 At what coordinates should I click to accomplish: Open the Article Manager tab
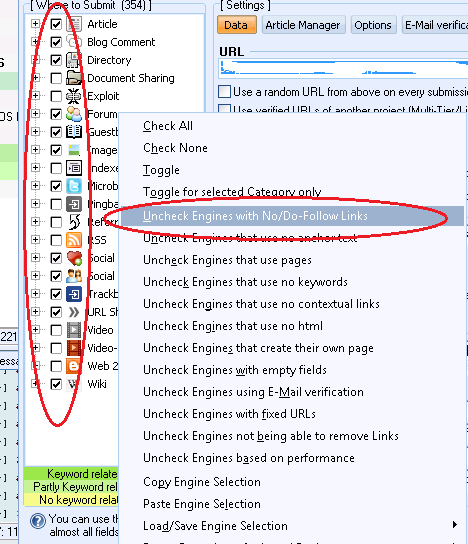tap(303, 25)
